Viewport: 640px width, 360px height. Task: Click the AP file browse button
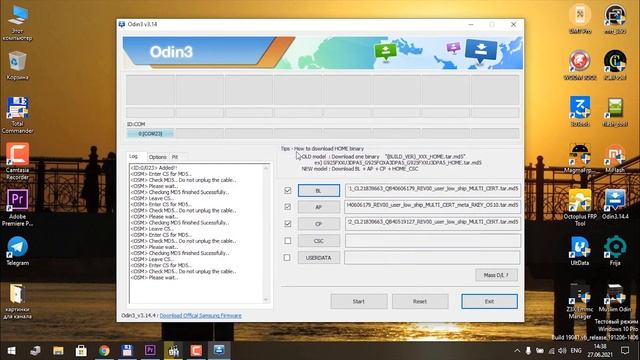pos(319,207)
